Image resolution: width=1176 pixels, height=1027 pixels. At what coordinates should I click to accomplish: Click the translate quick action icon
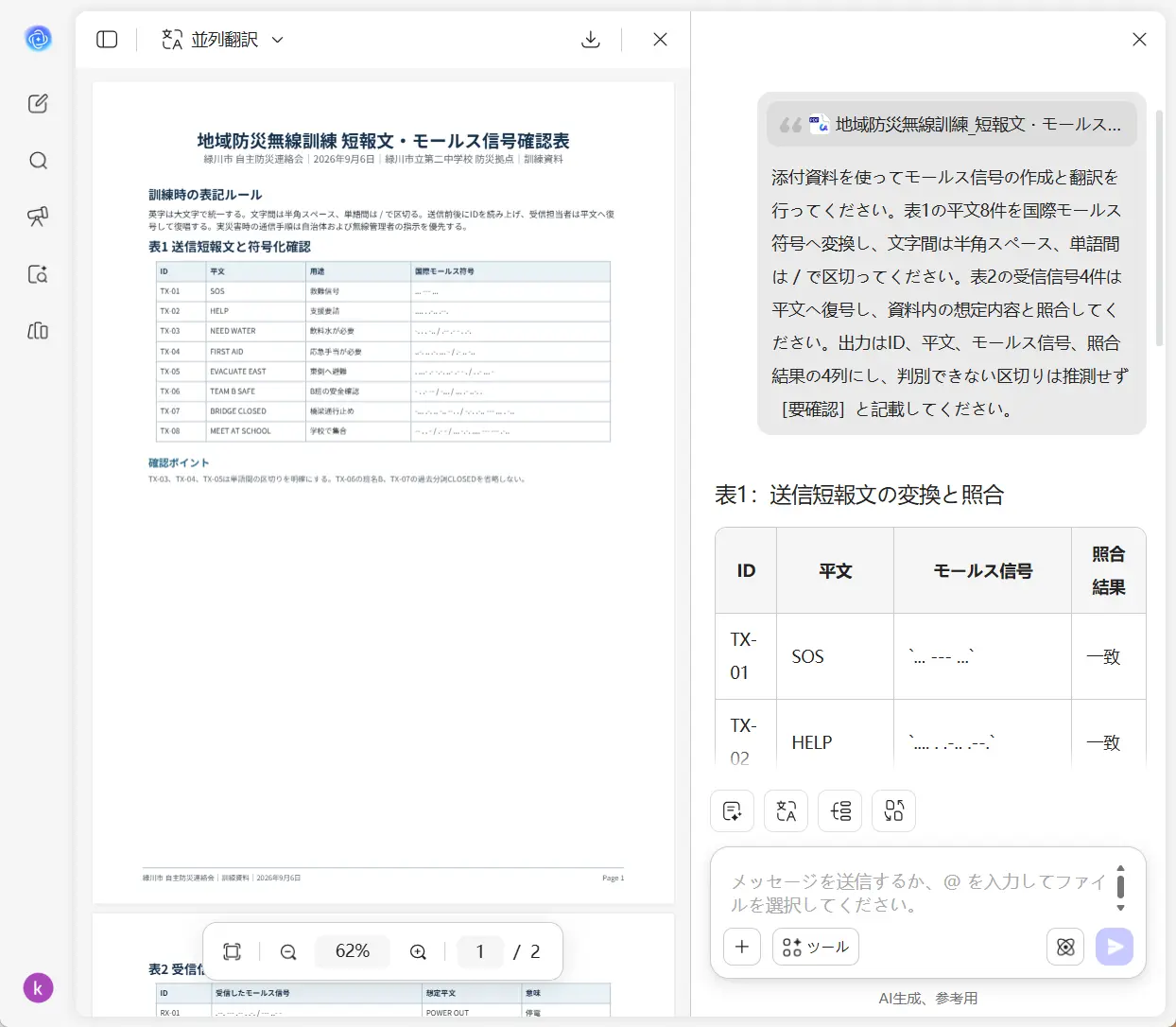click(x=786, y=810)
